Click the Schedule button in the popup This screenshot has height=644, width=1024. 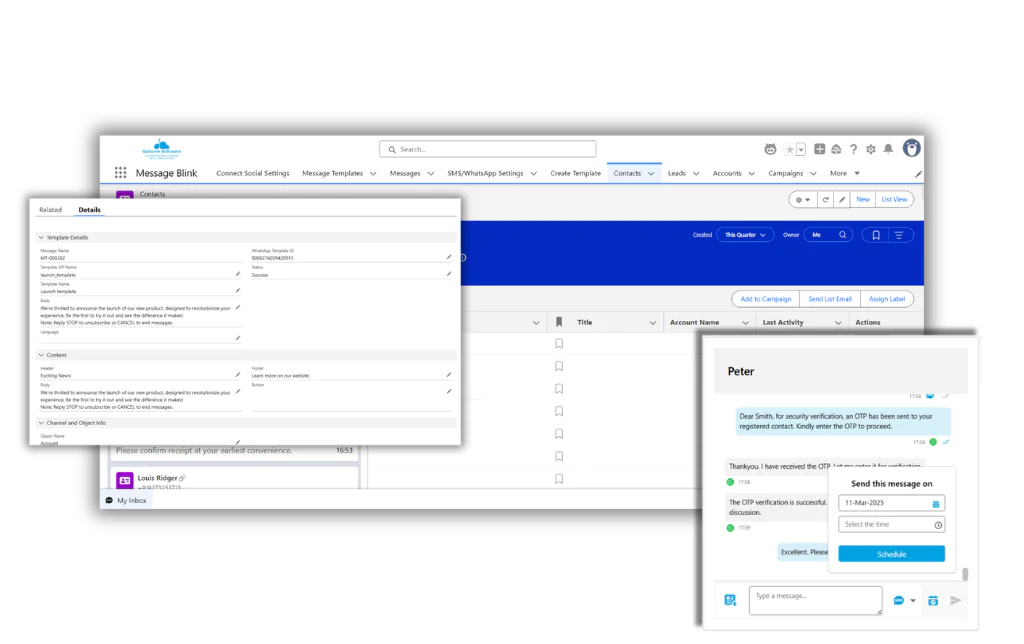pos(890,553)
